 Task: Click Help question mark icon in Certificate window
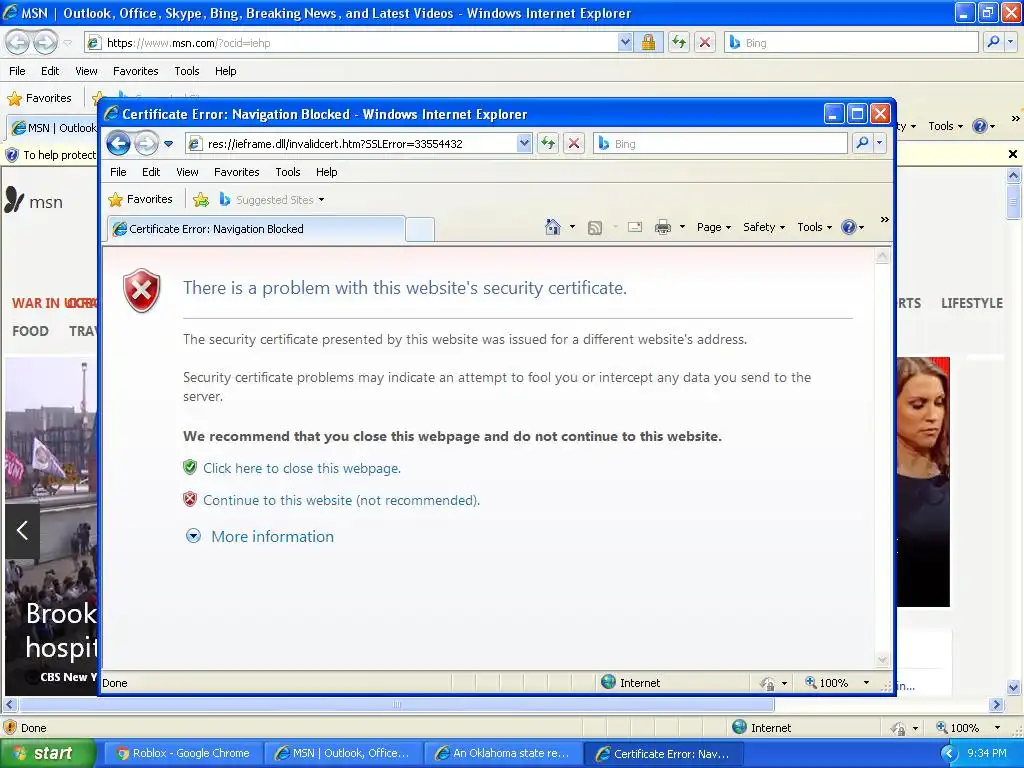coord(848,227)
